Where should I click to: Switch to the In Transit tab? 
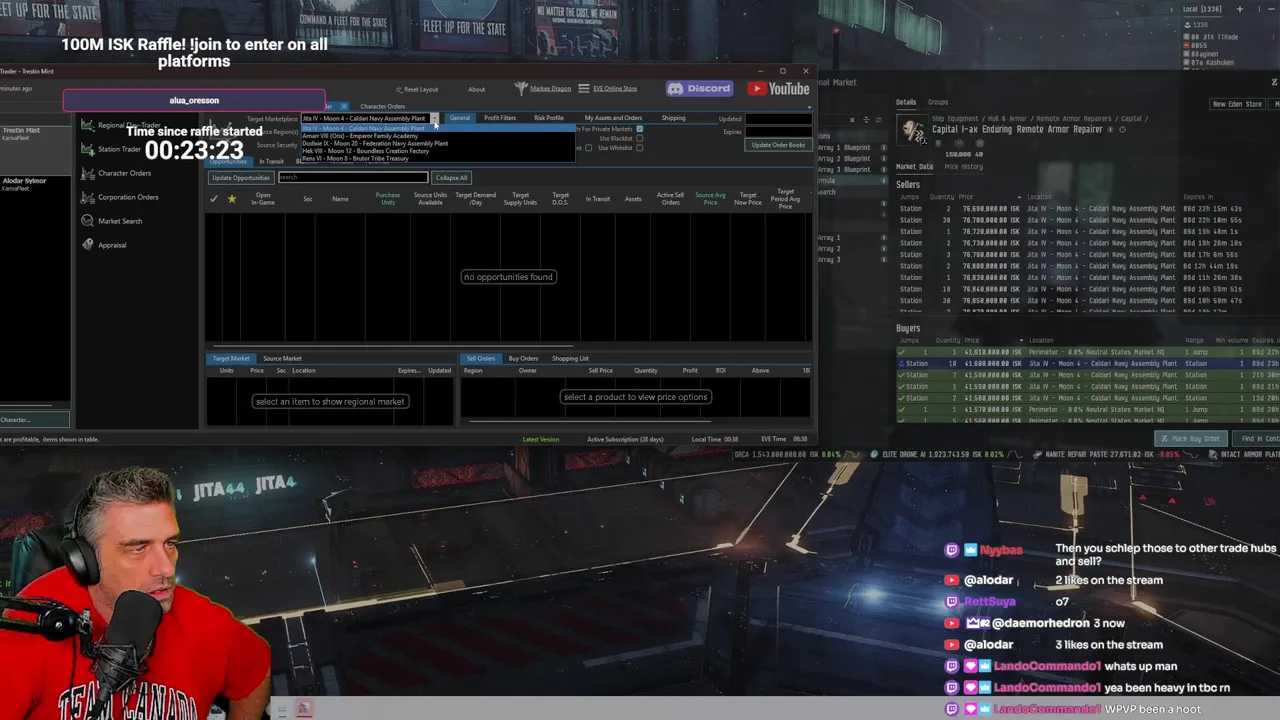pyautogui.click(x=272, y=161)
